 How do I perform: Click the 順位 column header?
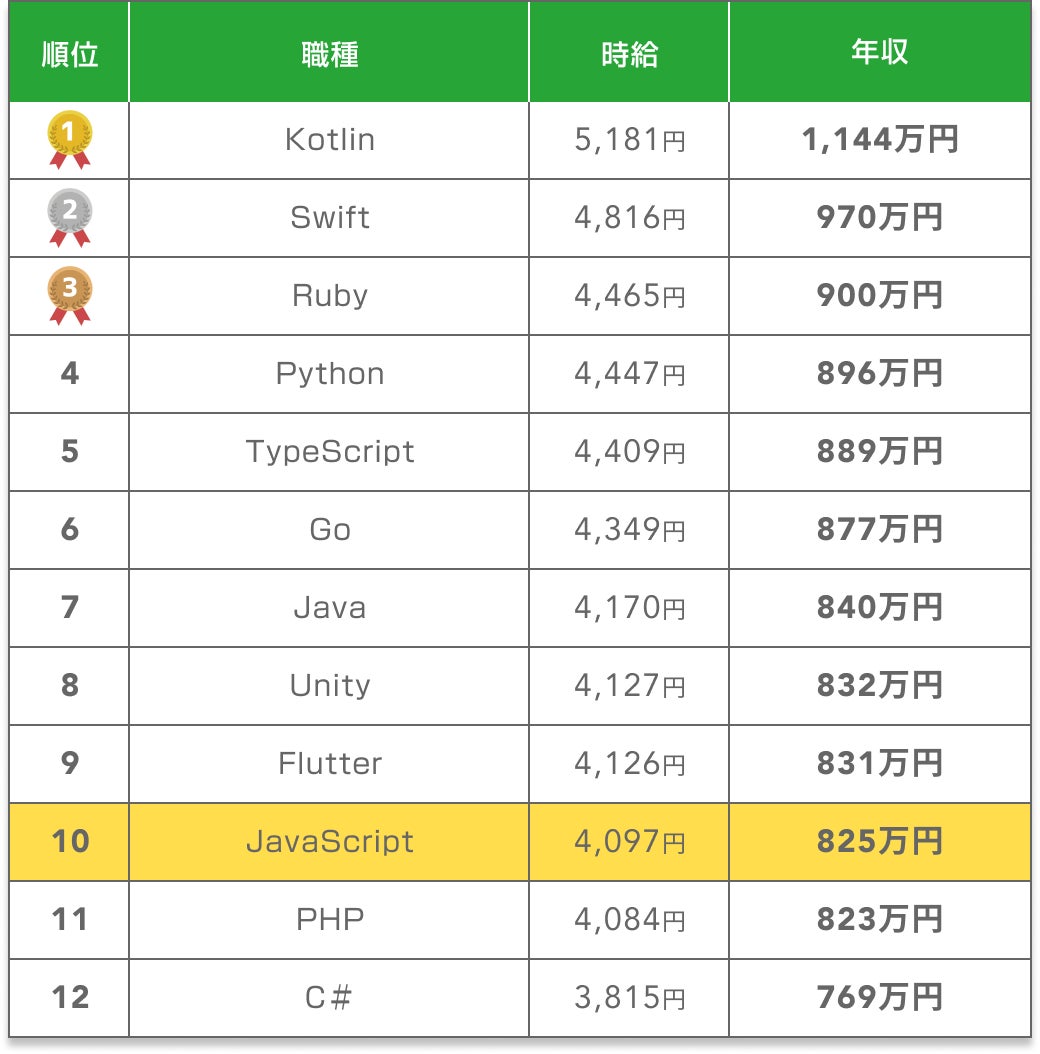coord(70,54)
